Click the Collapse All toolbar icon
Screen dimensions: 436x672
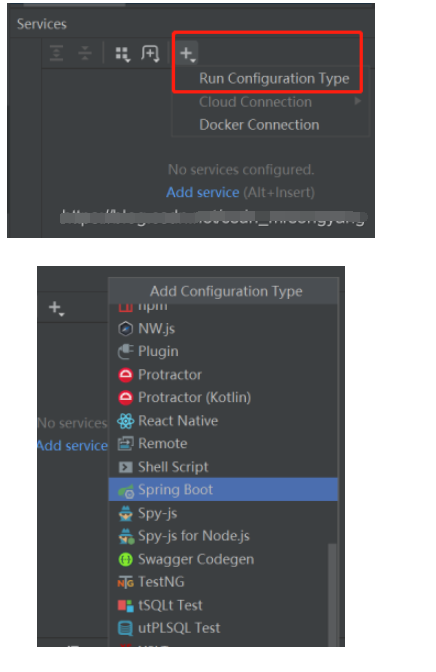85,53
